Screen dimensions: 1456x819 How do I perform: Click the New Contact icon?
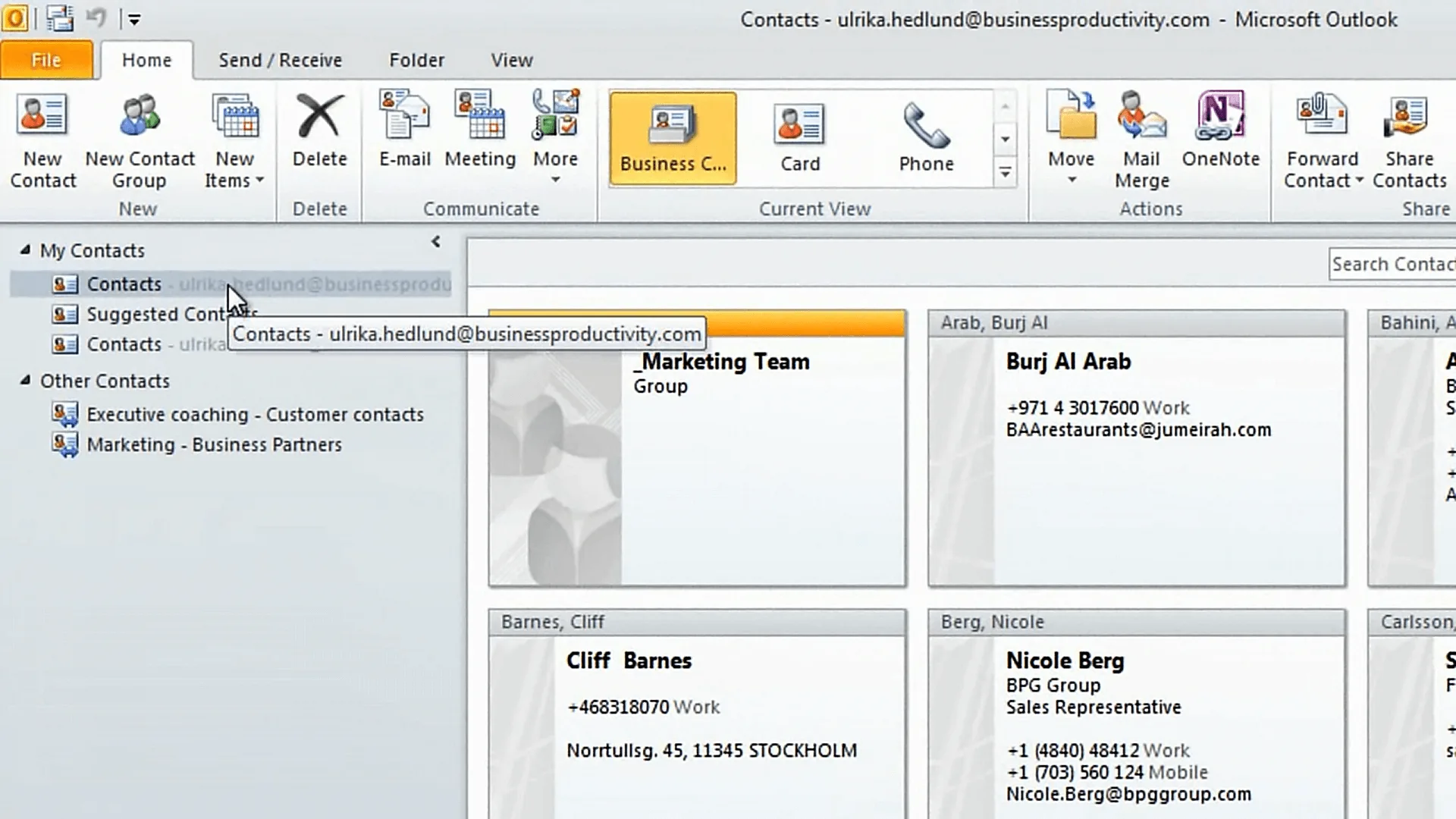tap(43, 140)
